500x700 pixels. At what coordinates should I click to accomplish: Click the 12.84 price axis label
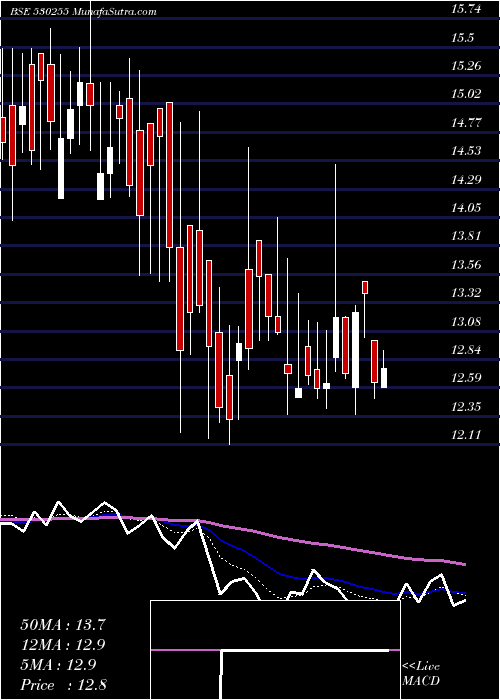pos(467,349)
